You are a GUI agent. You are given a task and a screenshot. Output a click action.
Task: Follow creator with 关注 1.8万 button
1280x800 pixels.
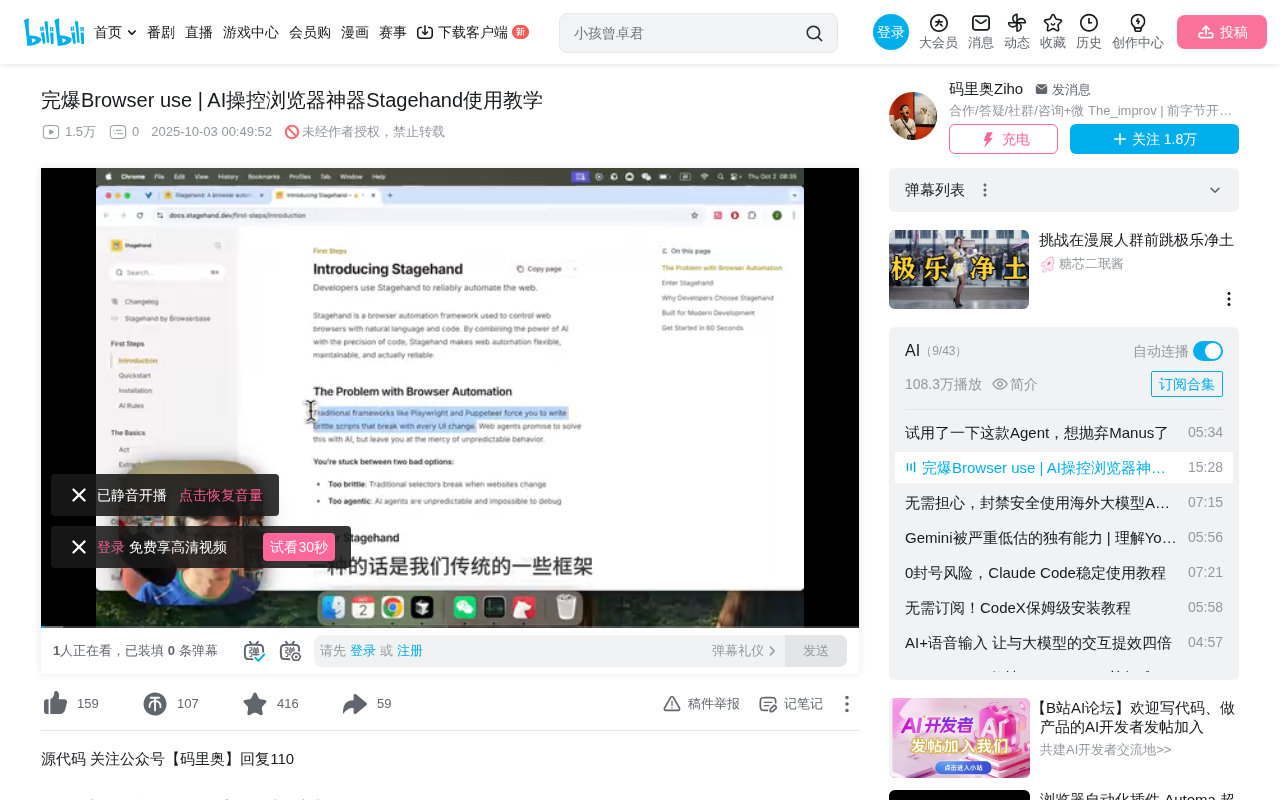pos(1154,139)
